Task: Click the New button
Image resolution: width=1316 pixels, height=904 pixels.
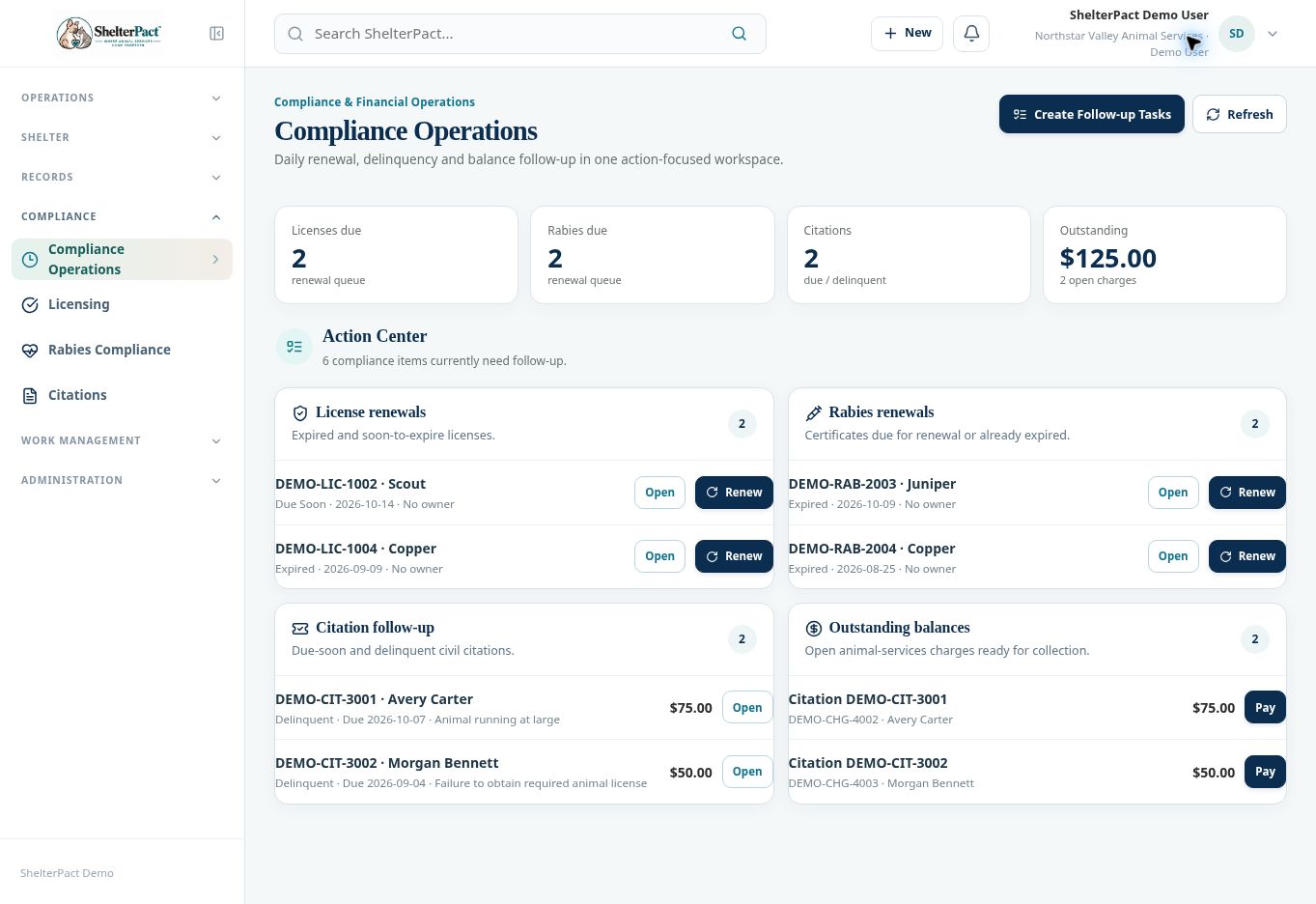Action: point(907,34)
